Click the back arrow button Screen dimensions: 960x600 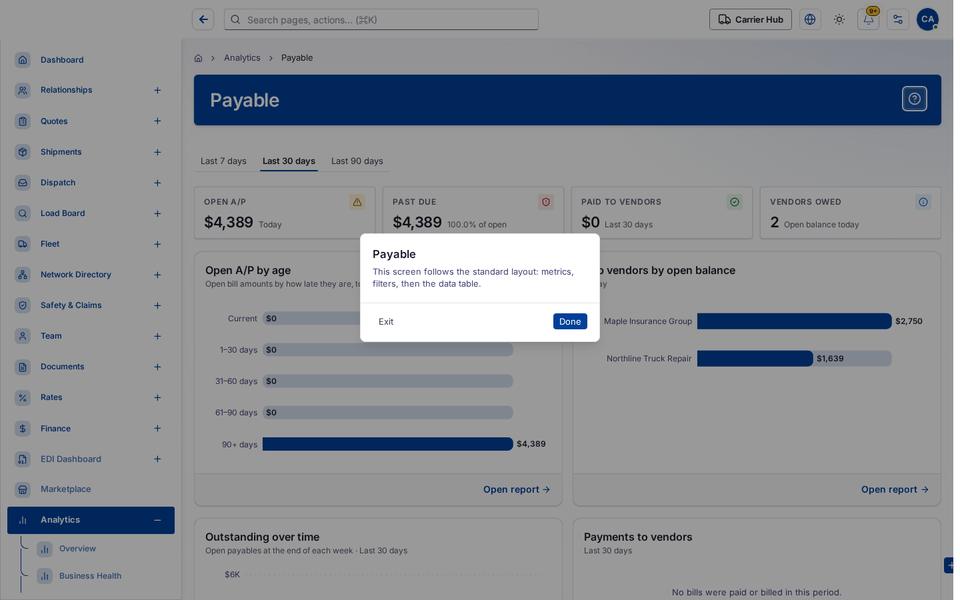pyautogui.click(x=203, y=20)
